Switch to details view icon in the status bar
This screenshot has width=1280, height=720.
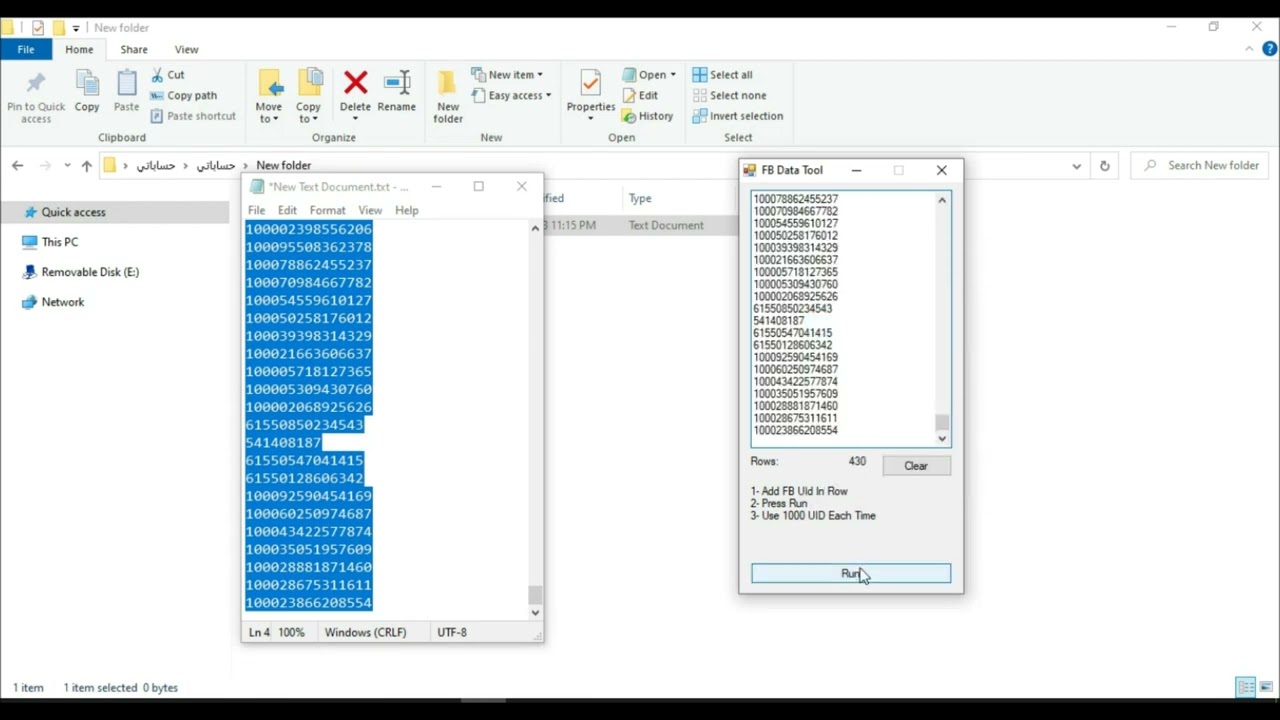coord(1246,687)
